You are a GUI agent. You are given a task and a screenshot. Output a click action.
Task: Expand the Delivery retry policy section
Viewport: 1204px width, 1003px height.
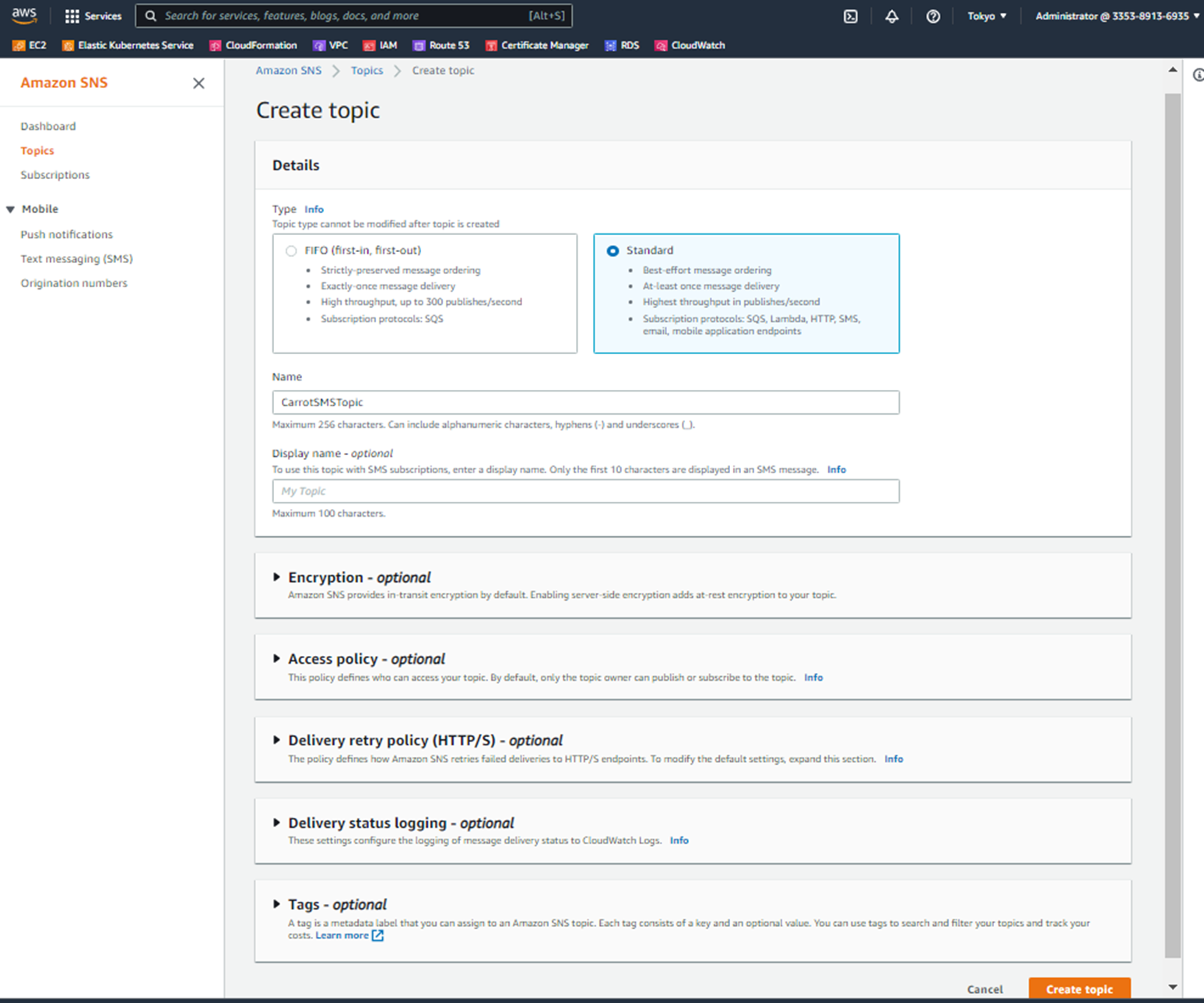(276, 740)
